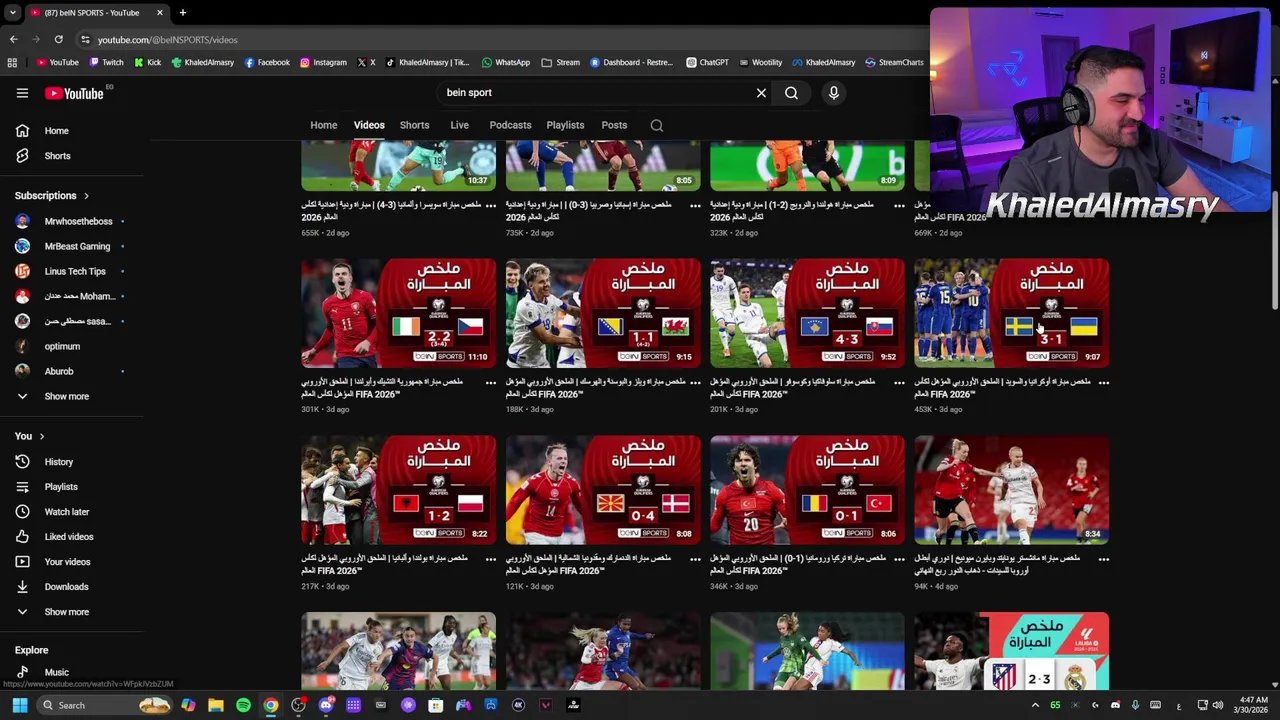Open Linus Tech Tips subscription channel

72,271
